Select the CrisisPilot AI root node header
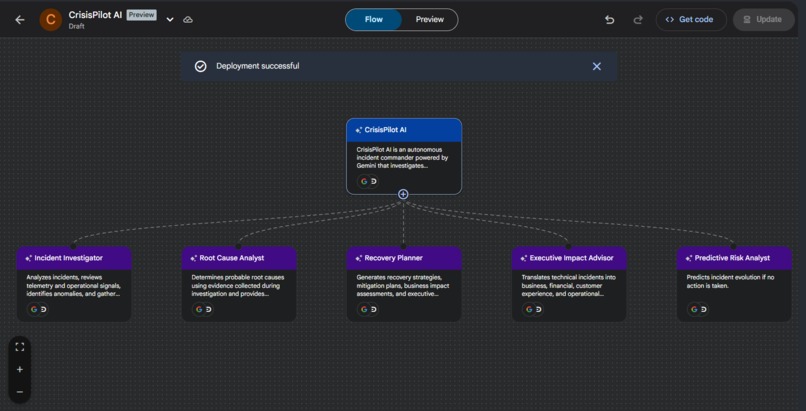 (404, 130)
